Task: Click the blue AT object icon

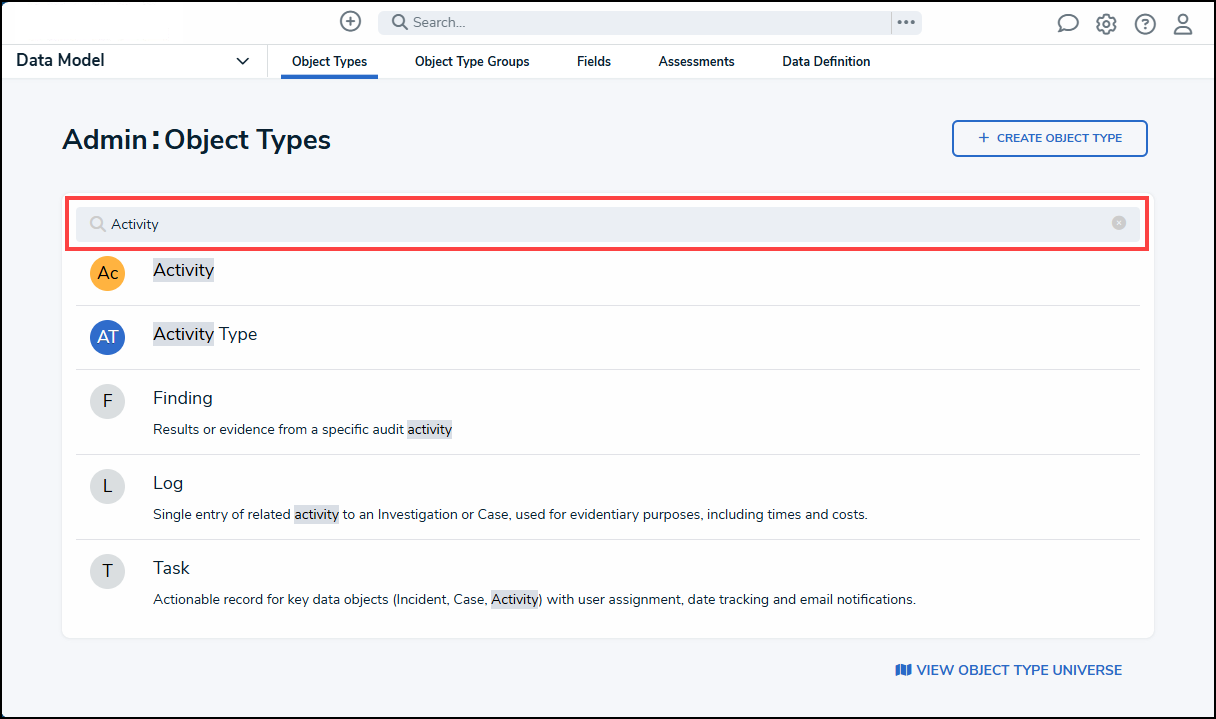Action: point(107,338)
